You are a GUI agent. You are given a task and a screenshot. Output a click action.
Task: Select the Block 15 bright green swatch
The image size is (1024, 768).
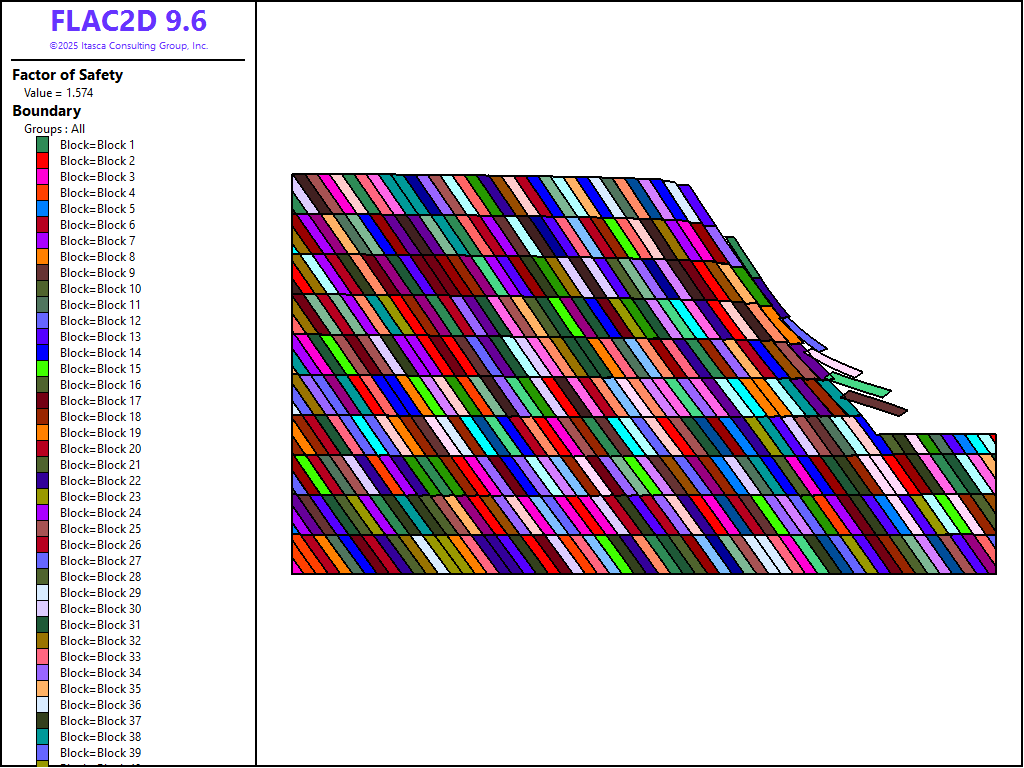coord(43,369)
